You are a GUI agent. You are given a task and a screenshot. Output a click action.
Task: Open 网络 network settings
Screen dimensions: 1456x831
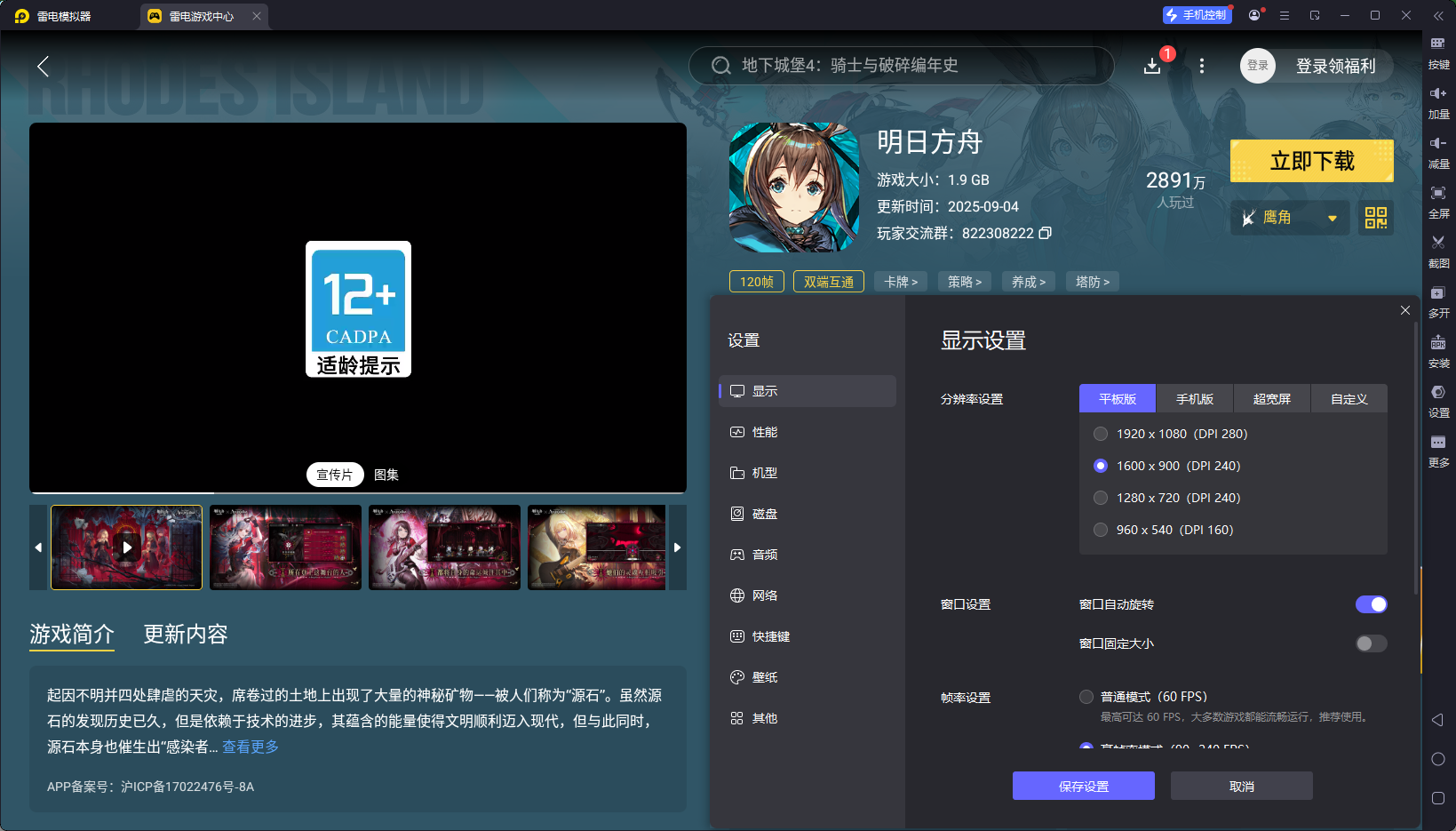coord(808,595)
